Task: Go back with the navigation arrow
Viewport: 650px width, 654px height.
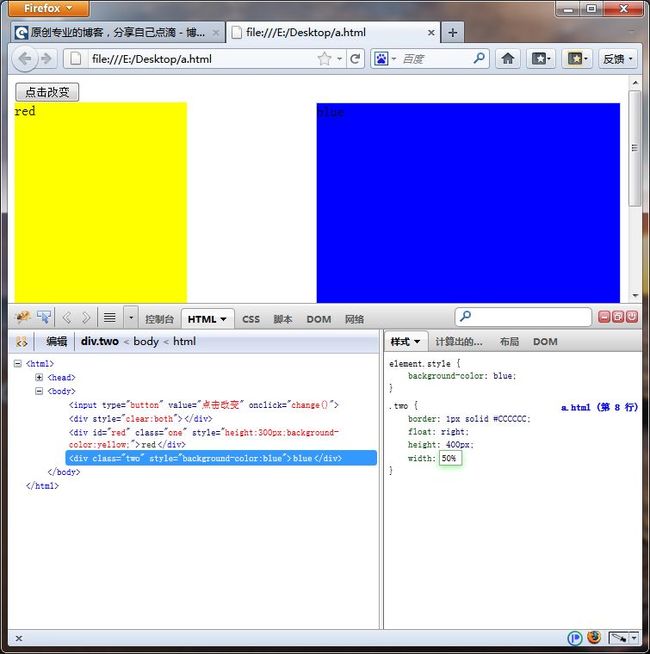Action: click(x=25, y=59)
